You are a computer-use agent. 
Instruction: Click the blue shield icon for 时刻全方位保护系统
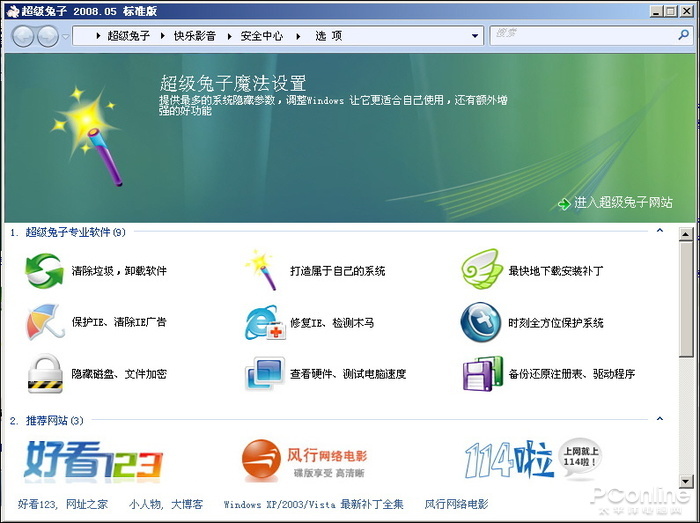480,323
